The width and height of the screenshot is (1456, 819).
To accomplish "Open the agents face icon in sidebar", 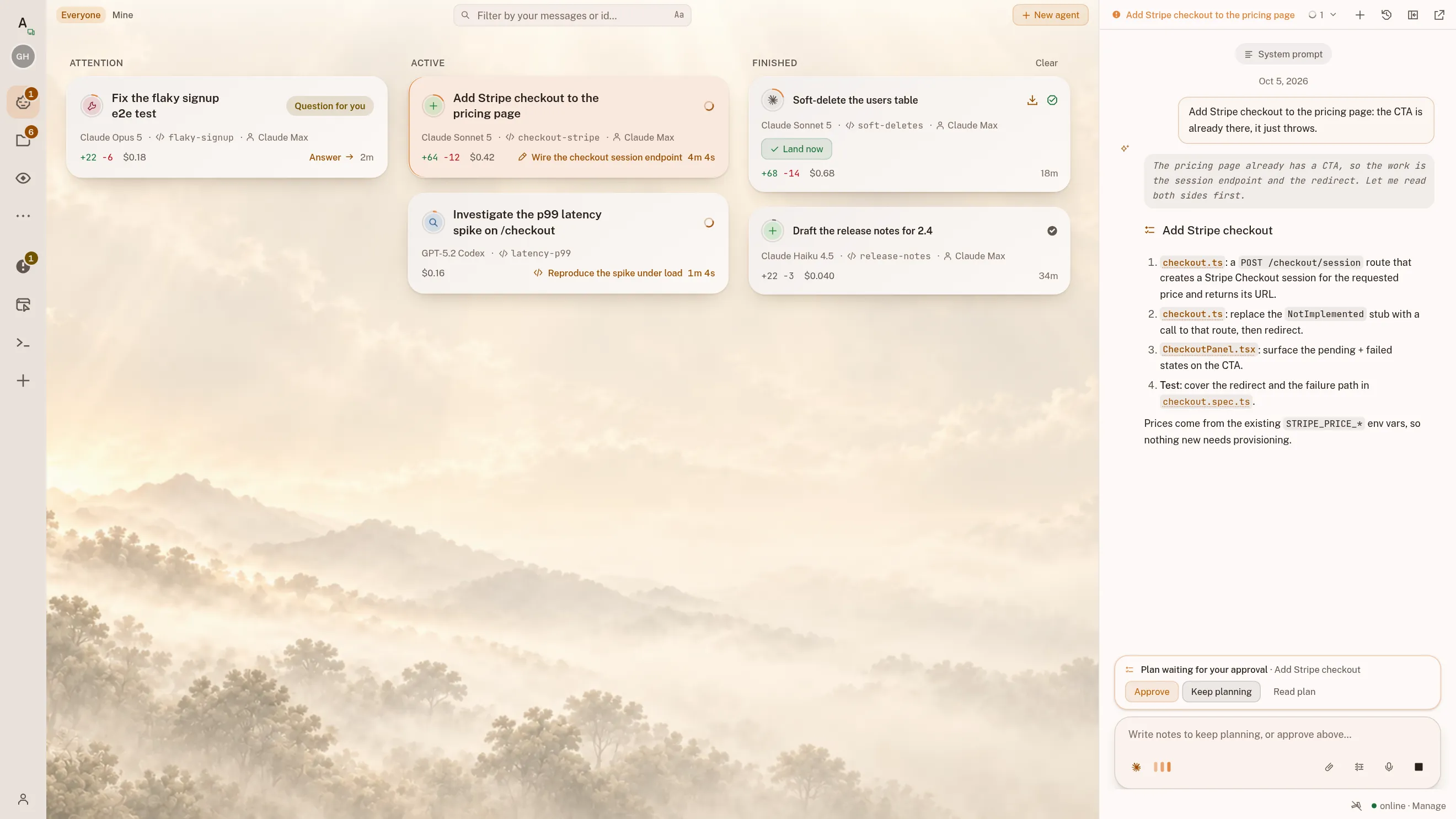I will [23, 102].
